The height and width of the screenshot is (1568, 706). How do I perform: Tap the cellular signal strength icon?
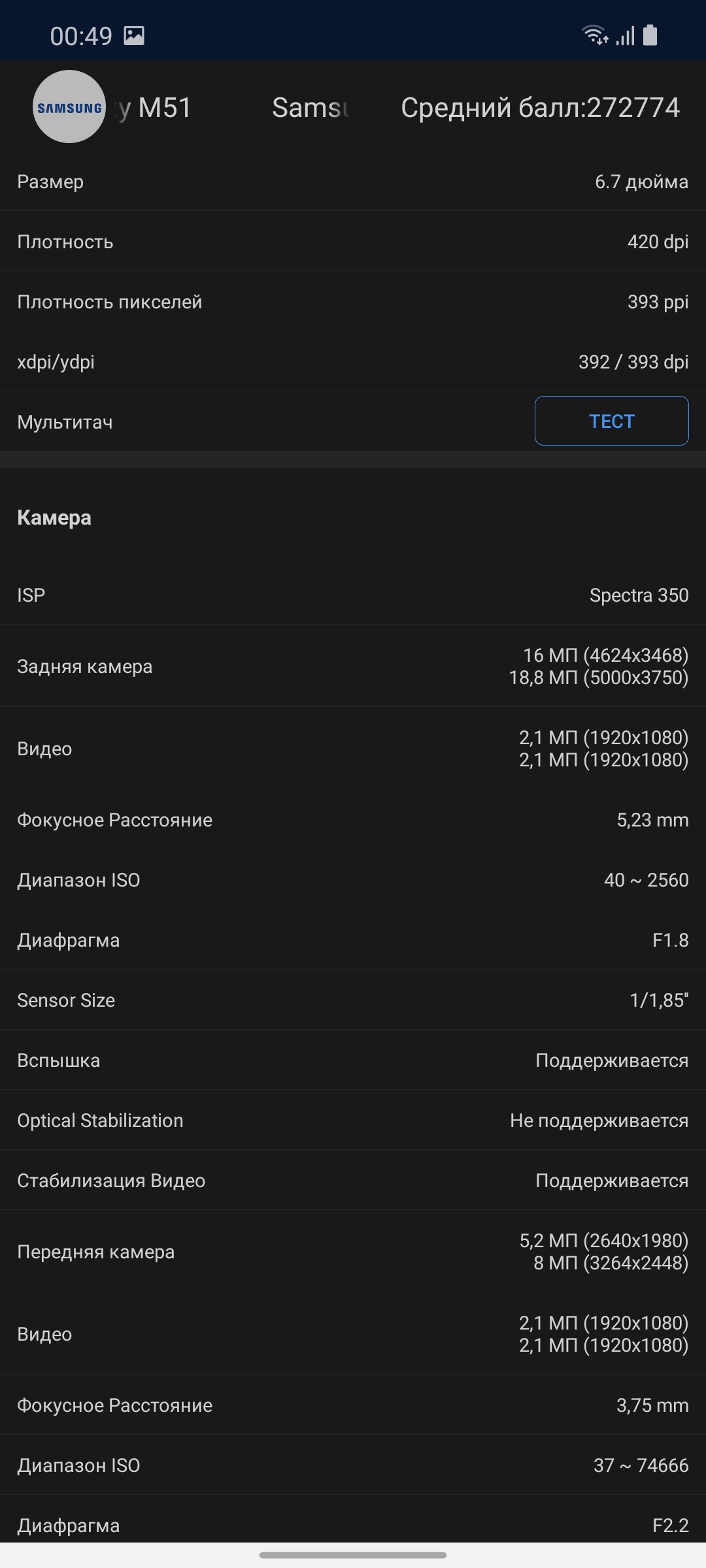point(626,36)
